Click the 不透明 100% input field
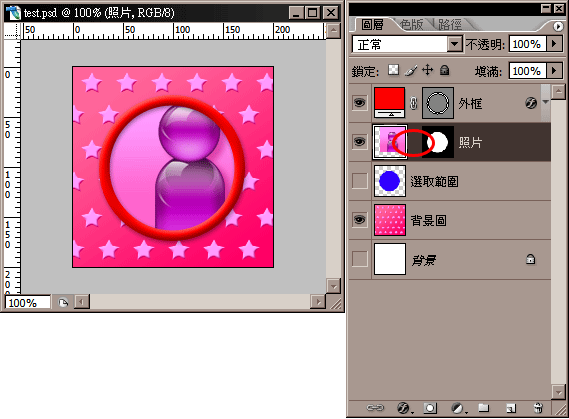 pyautogui.click(x=527, y=44)
